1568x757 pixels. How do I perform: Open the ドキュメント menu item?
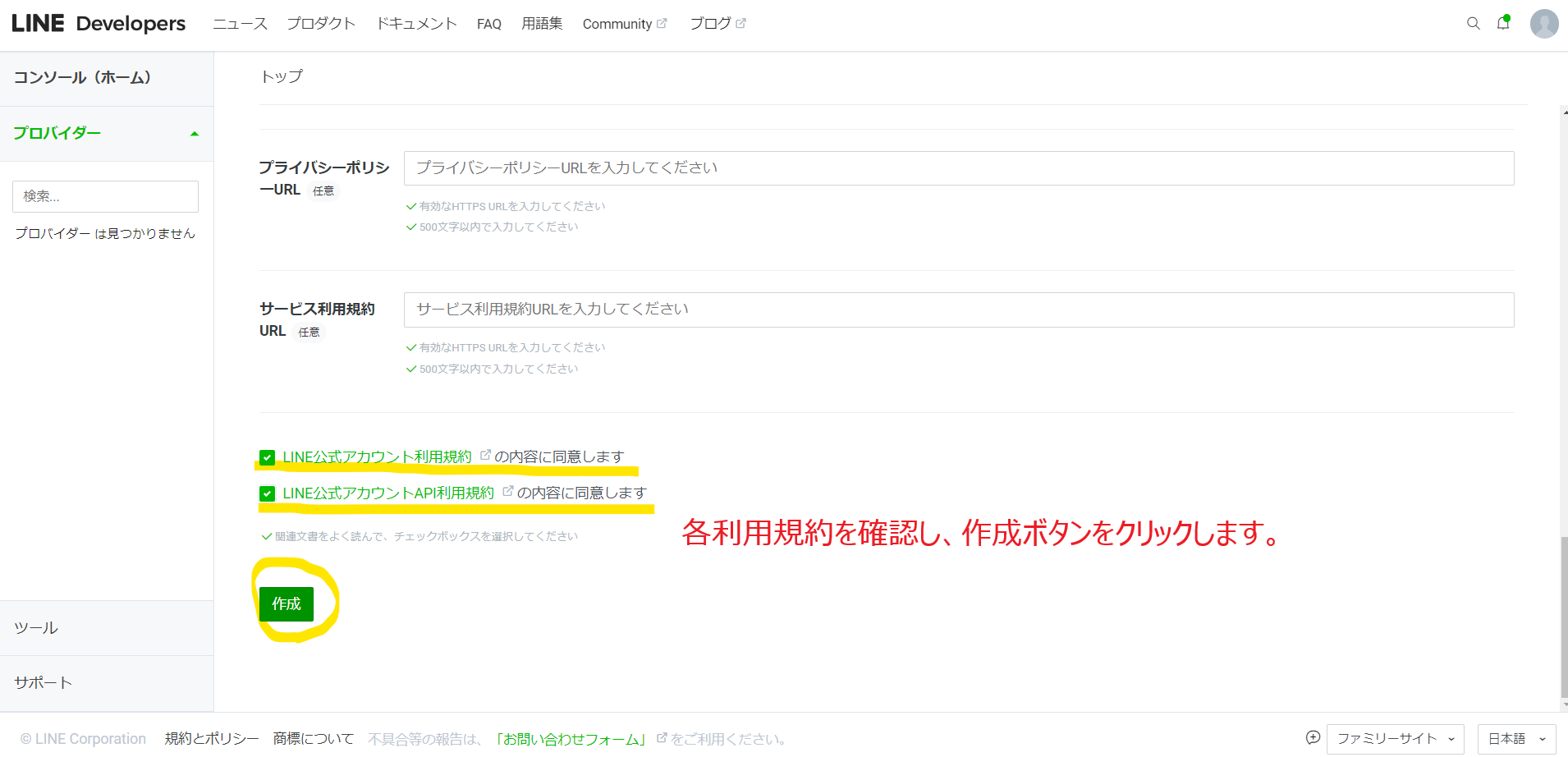(x=416, y=24)
